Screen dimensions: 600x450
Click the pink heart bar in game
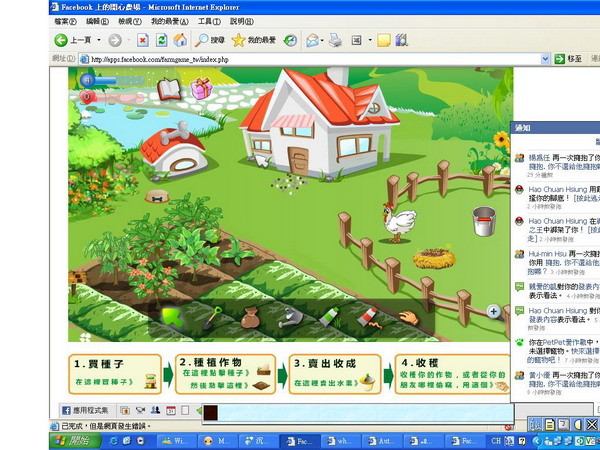coord(112,97)
